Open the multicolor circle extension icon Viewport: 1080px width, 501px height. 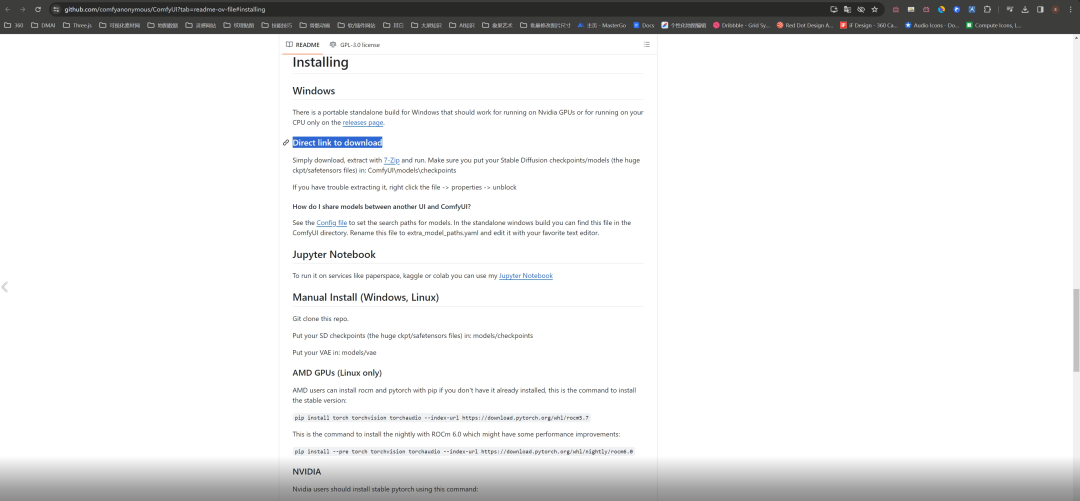point(942,10)
